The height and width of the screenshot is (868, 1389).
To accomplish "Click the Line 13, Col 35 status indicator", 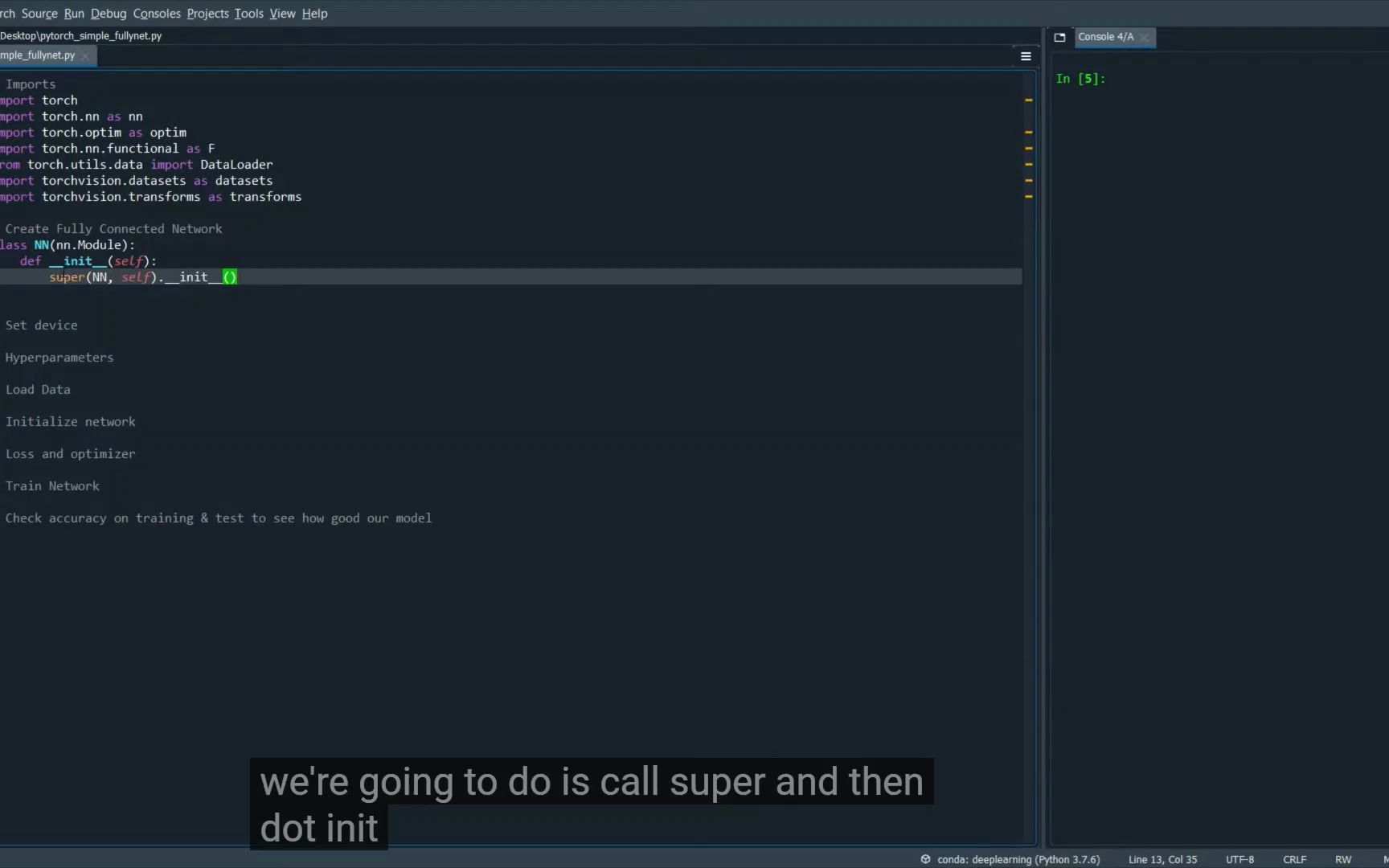I will coord(1162,859).
